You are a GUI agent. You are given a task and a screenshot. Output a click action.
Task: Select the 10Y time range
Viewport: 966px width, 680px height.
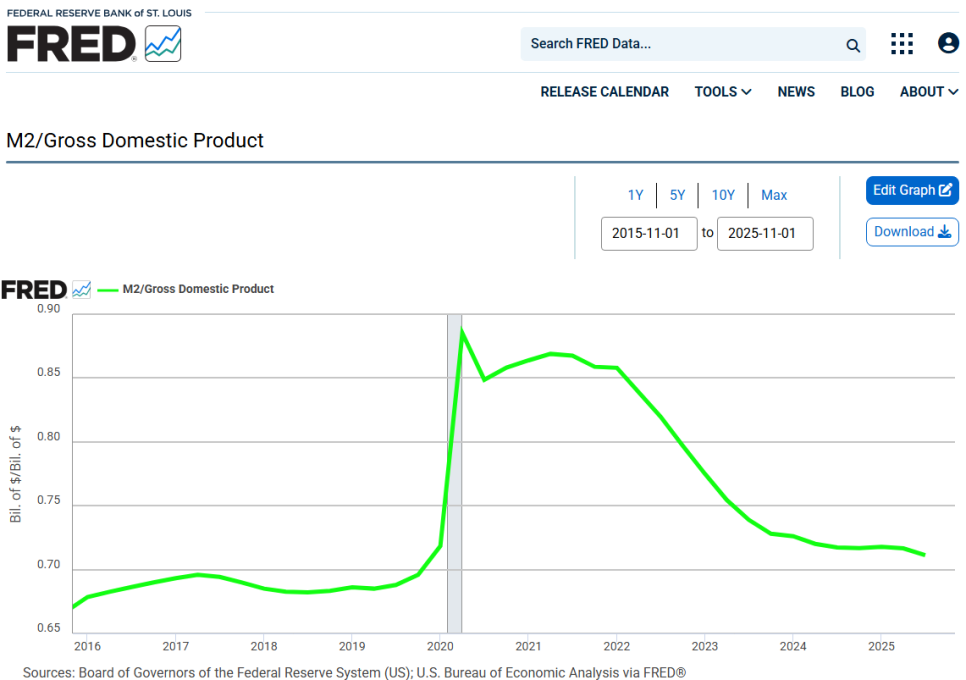coord(723,195)
